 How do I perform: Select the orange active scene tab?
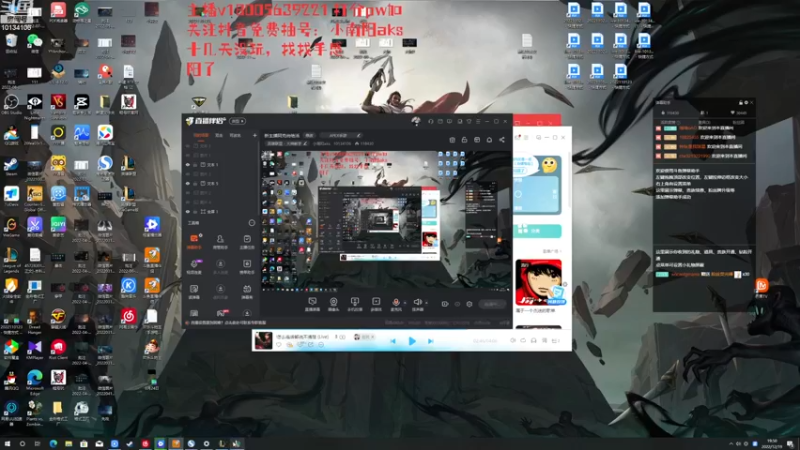[201, 135]
